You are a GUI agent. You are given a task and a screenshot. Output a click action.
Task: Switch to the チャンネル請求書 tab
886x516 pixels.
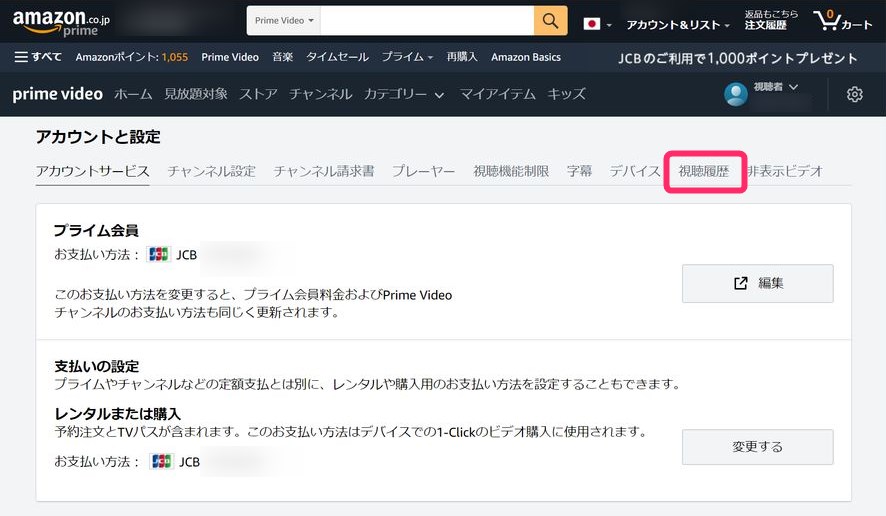[x=324, y=171]
